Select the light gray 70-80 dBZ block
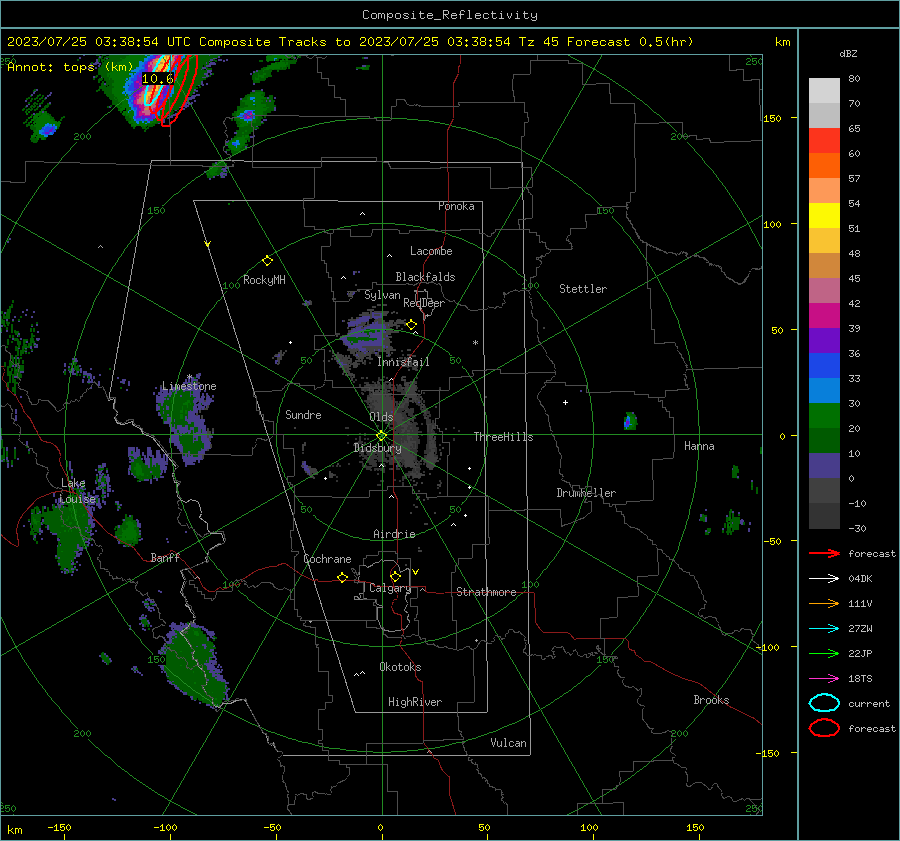The image size is (900, 841). pyautogui.click(x=824, y=91)
